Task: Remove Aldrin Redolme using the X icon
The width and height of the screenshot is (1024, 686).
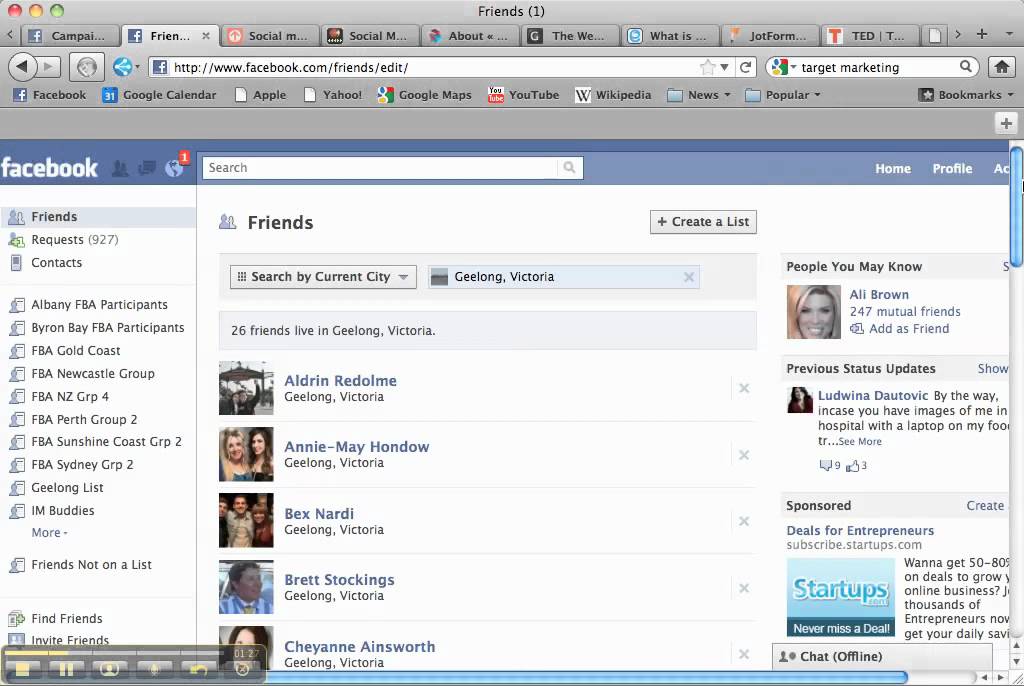Action: tap(744, 388)
